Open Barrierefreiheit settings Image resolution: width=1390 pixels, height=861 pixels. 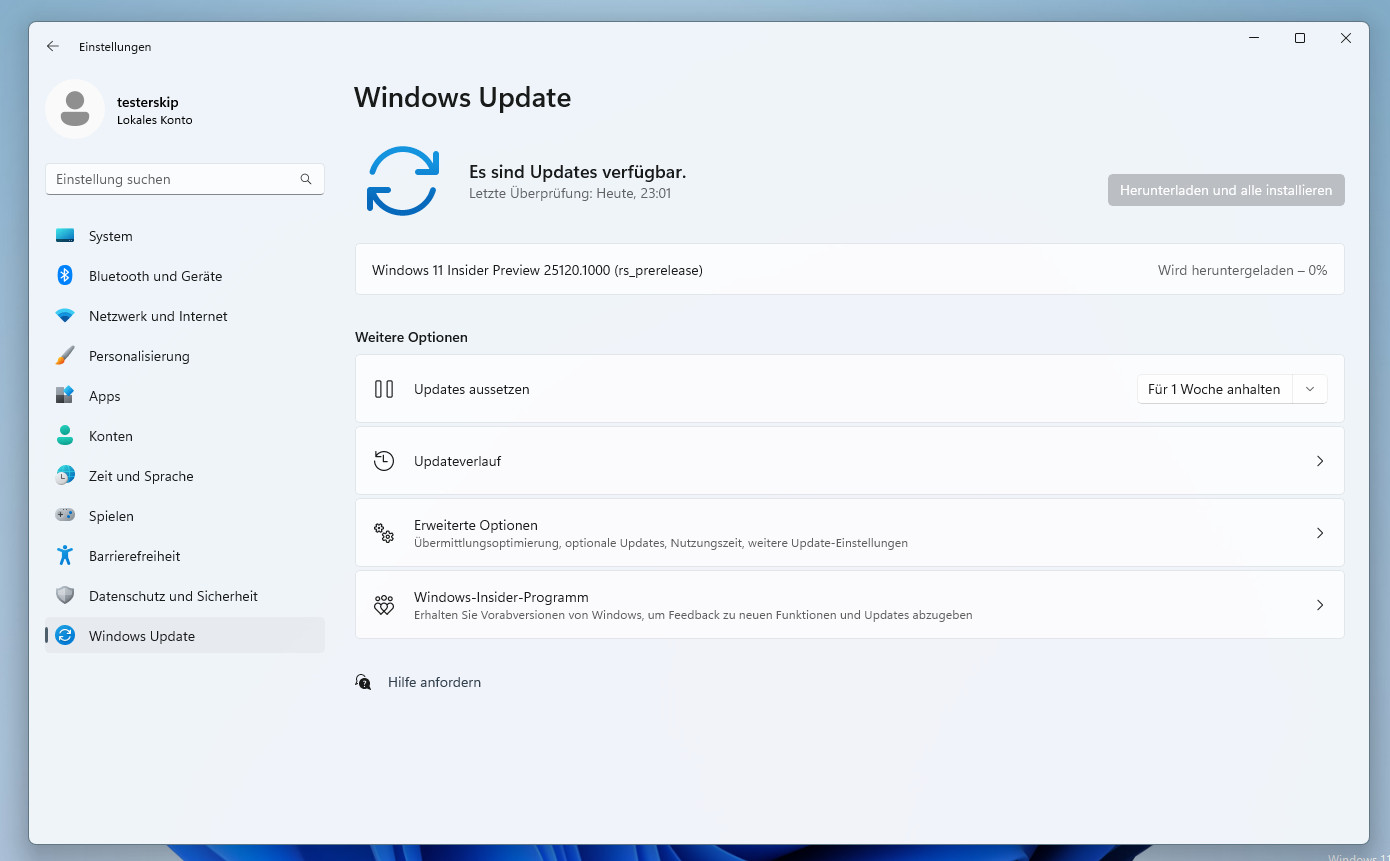point(185,556)
